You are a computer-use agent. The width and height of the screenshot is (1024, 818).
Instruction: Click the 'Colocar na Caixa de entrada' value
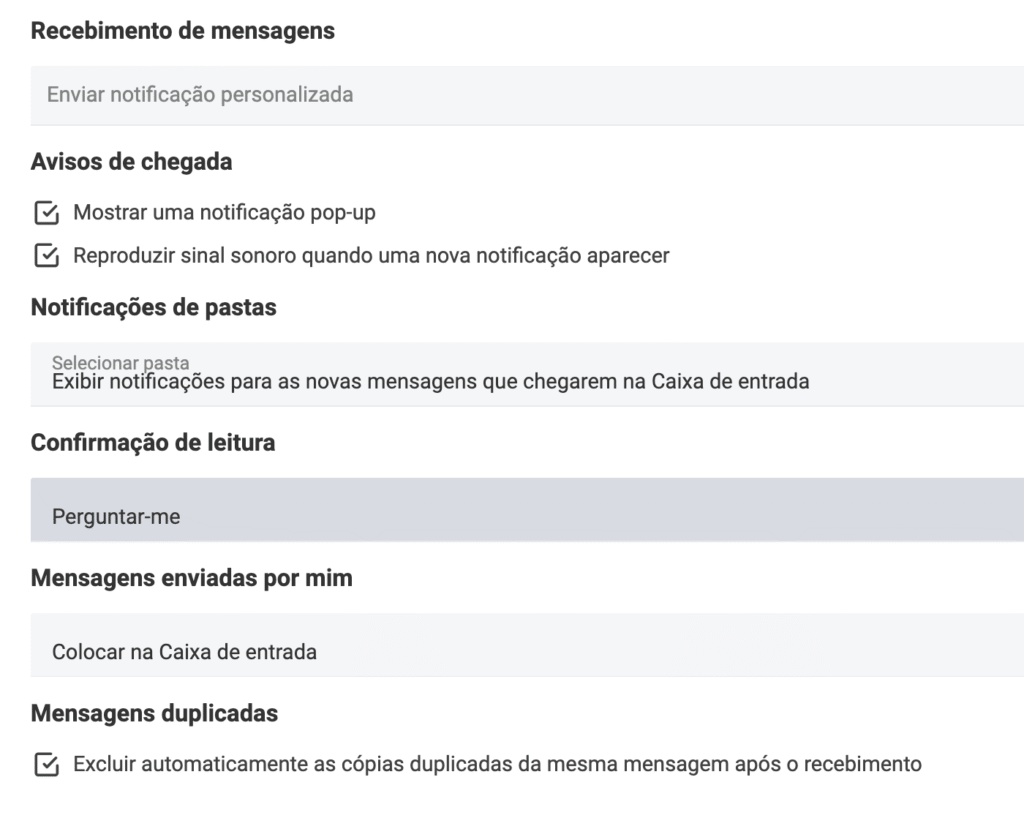click(x=184, y=653)
